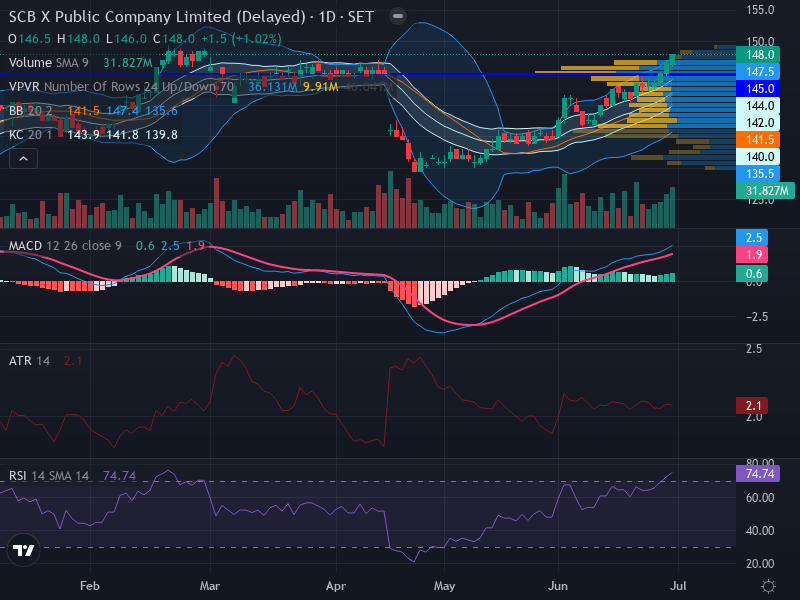Click the 2.1 ATR value label
This screenshot has width=800, height=600.
click(752, 406)
